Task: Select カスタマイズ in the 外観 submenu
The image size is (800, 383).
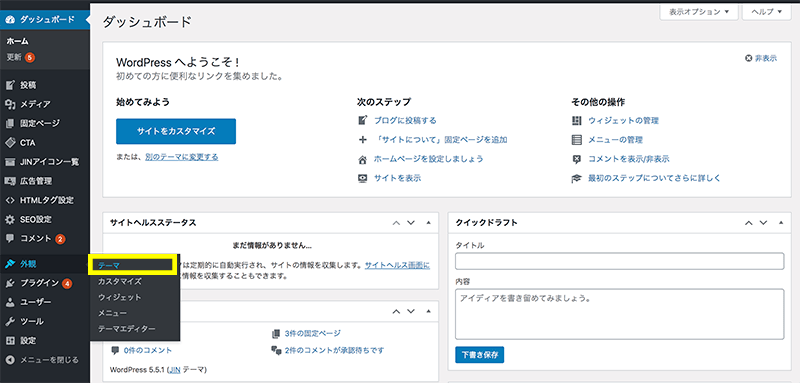Action: (x=120, y=282)
